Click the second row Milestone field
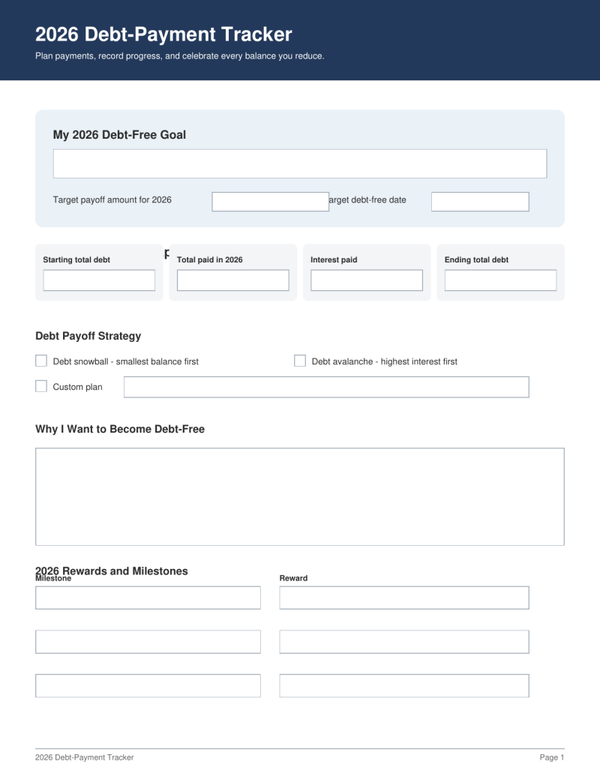The image size is (600, 776). point(148,642)
